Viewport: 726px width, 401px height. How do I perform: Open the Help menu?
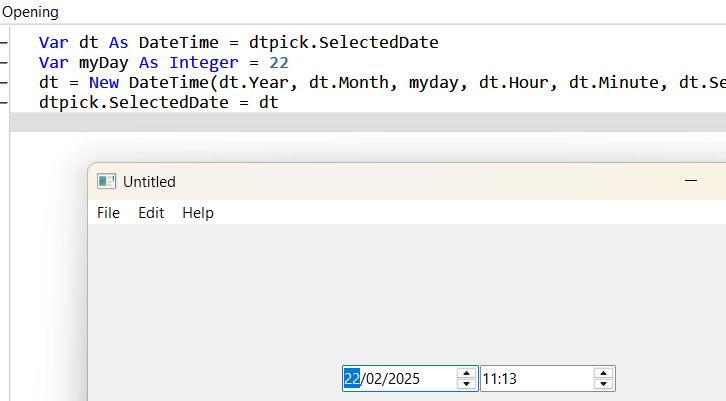coord(198,213)
